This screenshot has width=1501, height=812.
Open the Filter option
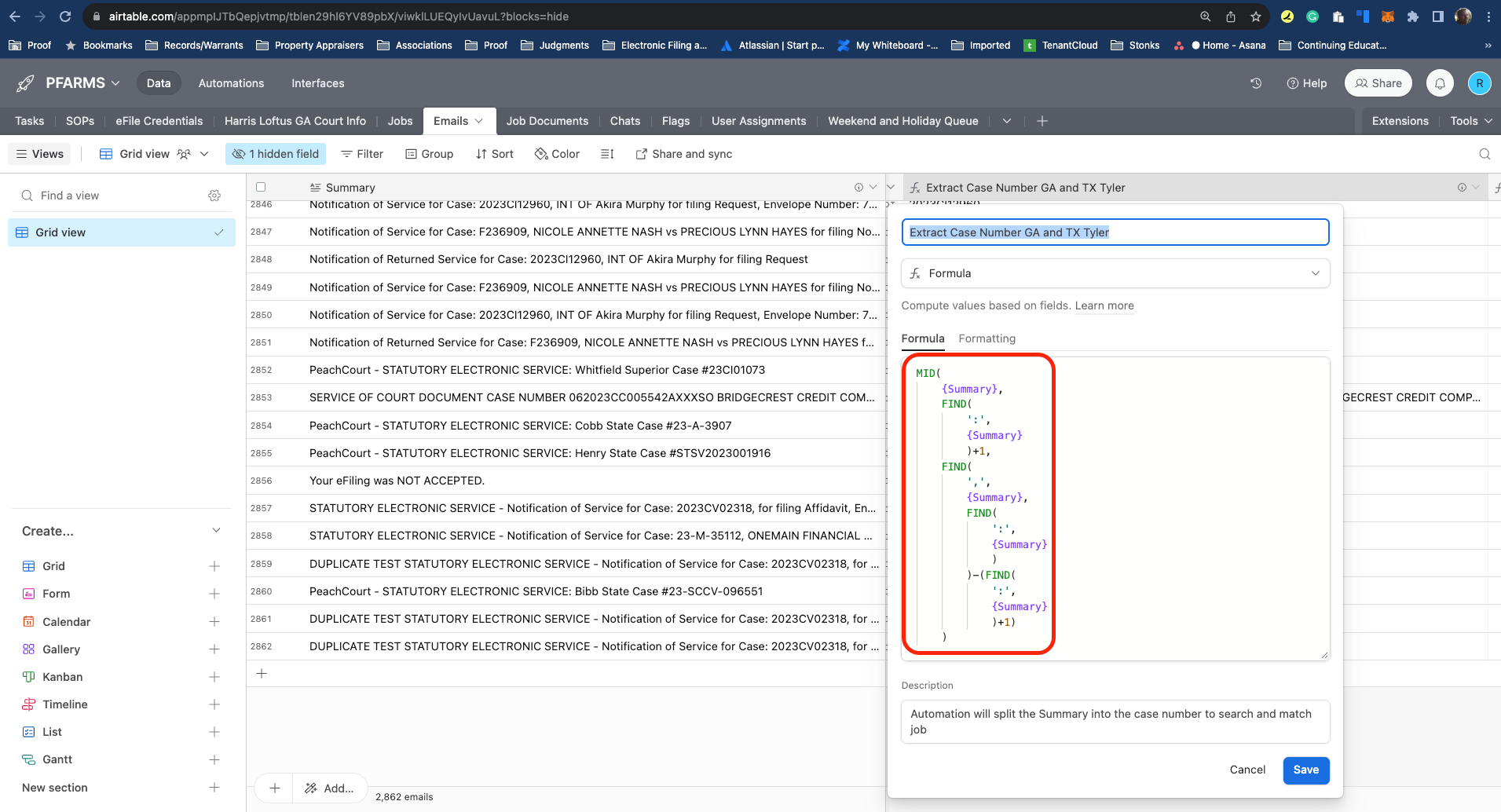(x=362, y=154)
